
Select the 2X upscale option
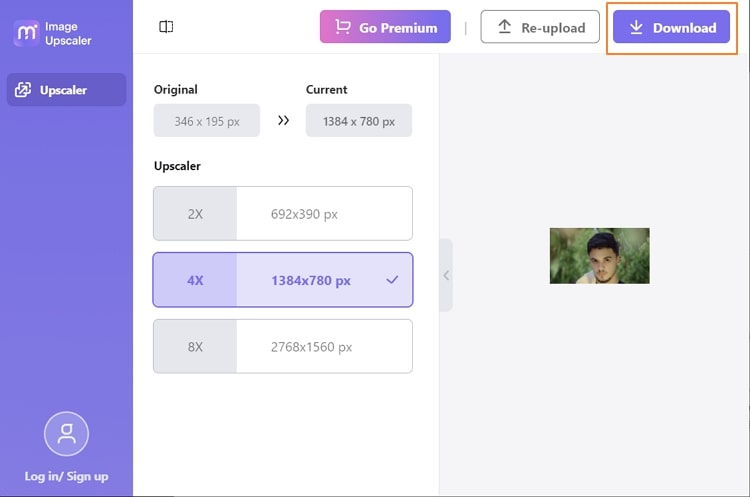[283, 213]
